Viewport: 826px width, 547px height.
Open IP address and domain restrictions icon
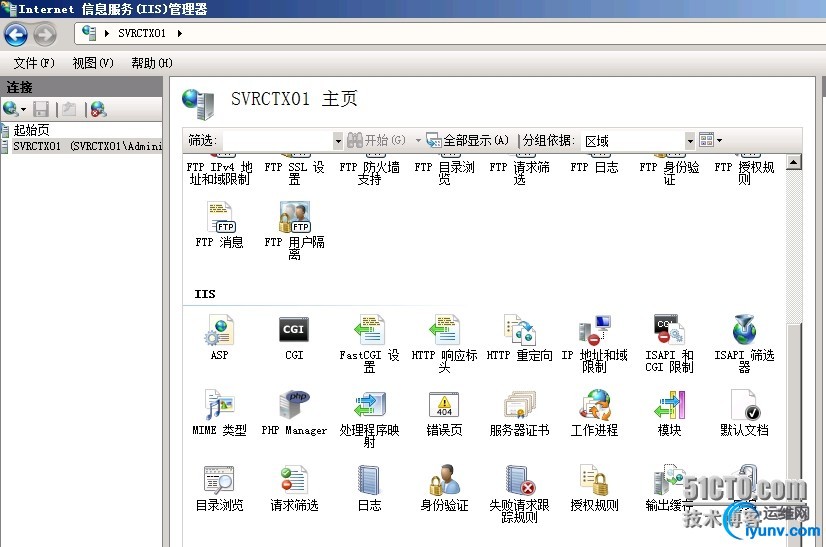(594, 344)
